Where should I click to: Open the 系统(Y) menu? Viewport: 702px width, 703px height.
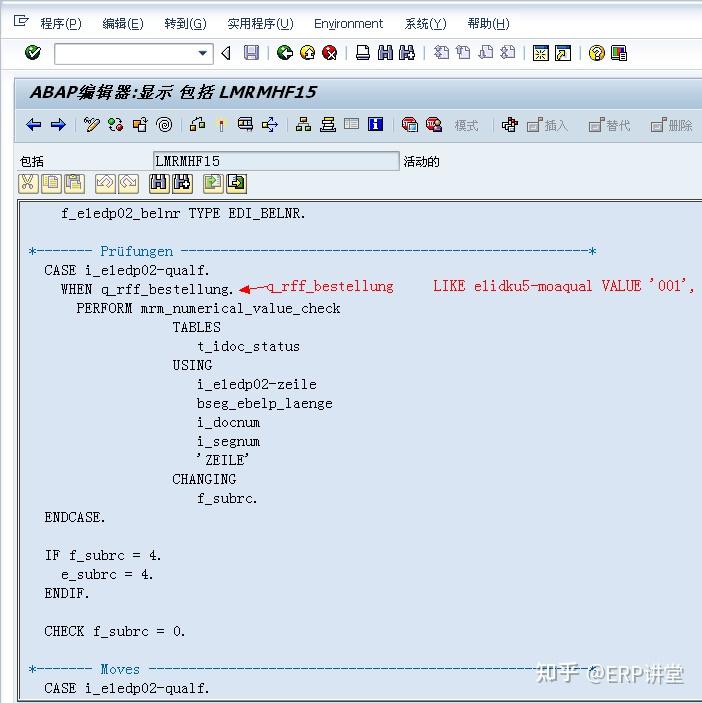coord(425,23)
